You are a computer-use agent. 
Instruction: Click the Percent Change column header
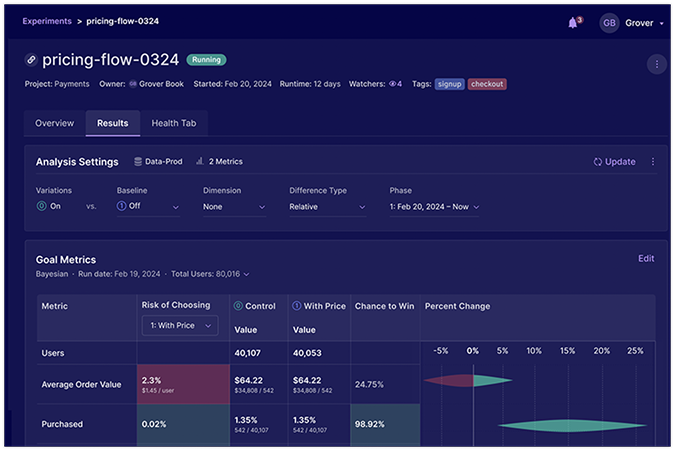click(x=457, y=306)
